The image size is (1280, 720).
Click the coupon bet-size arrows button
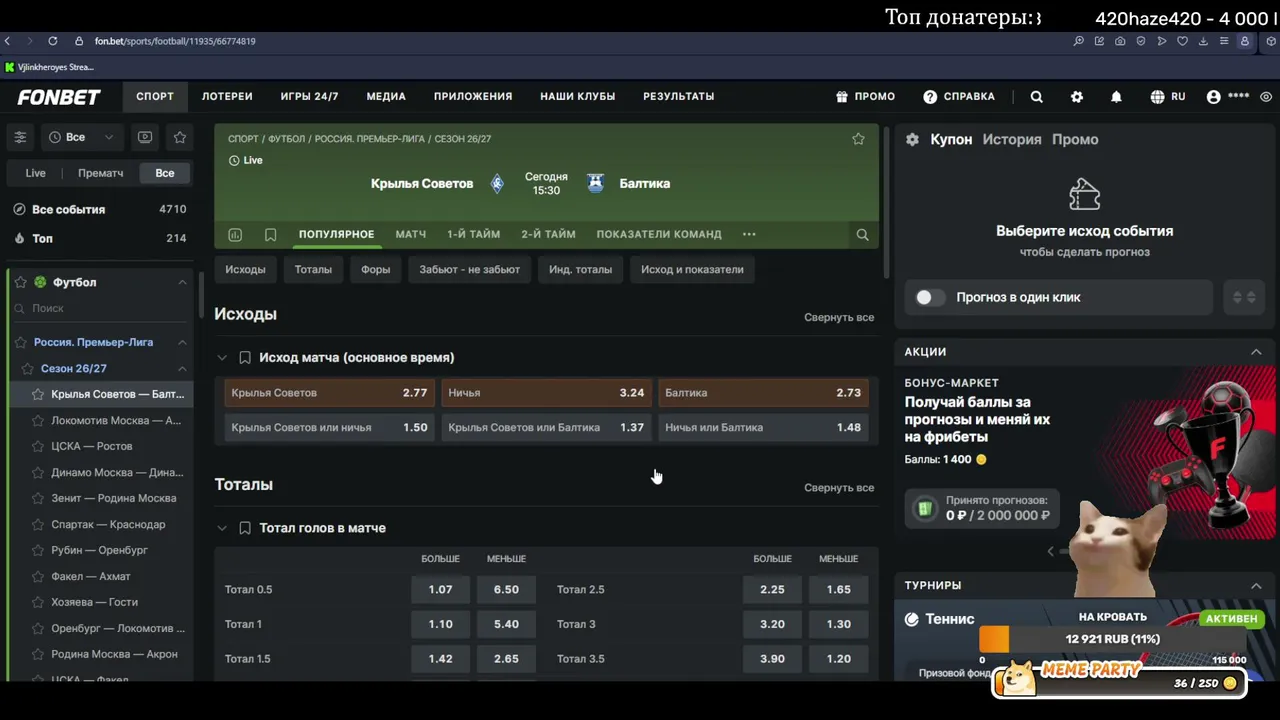1244,297
